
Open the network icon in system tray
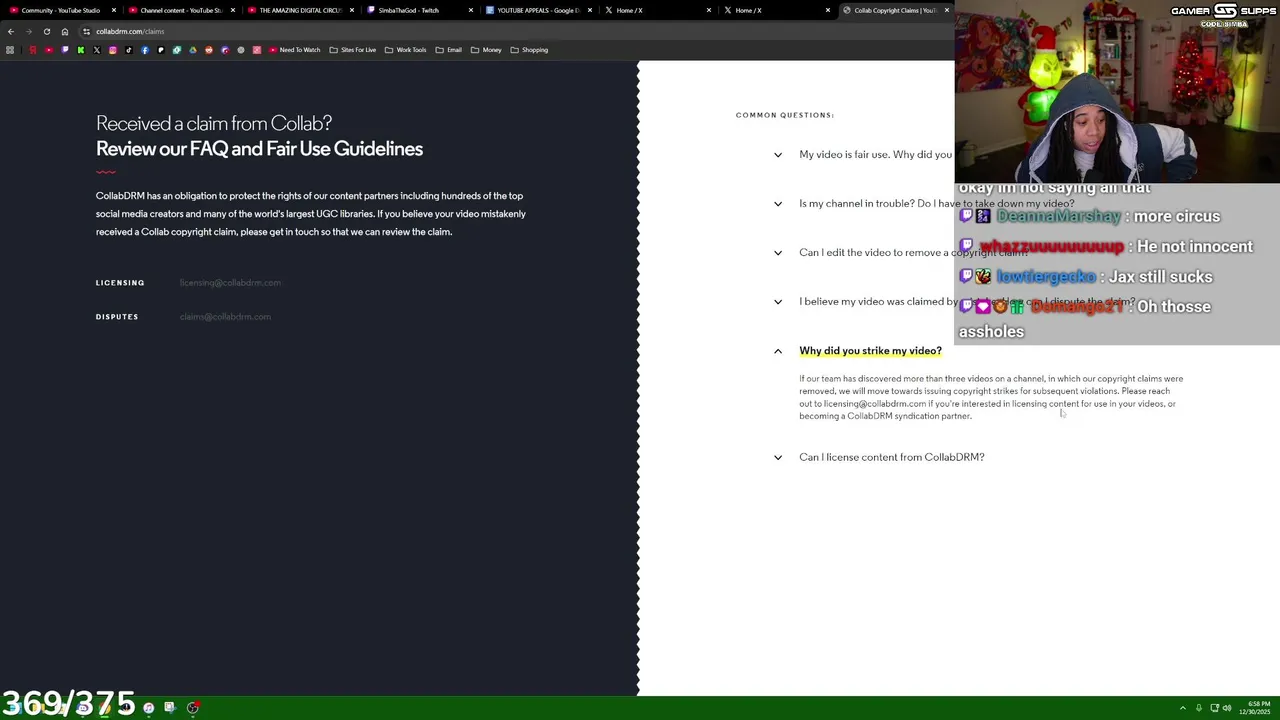pyautogui.click(x=1214, y=708)
